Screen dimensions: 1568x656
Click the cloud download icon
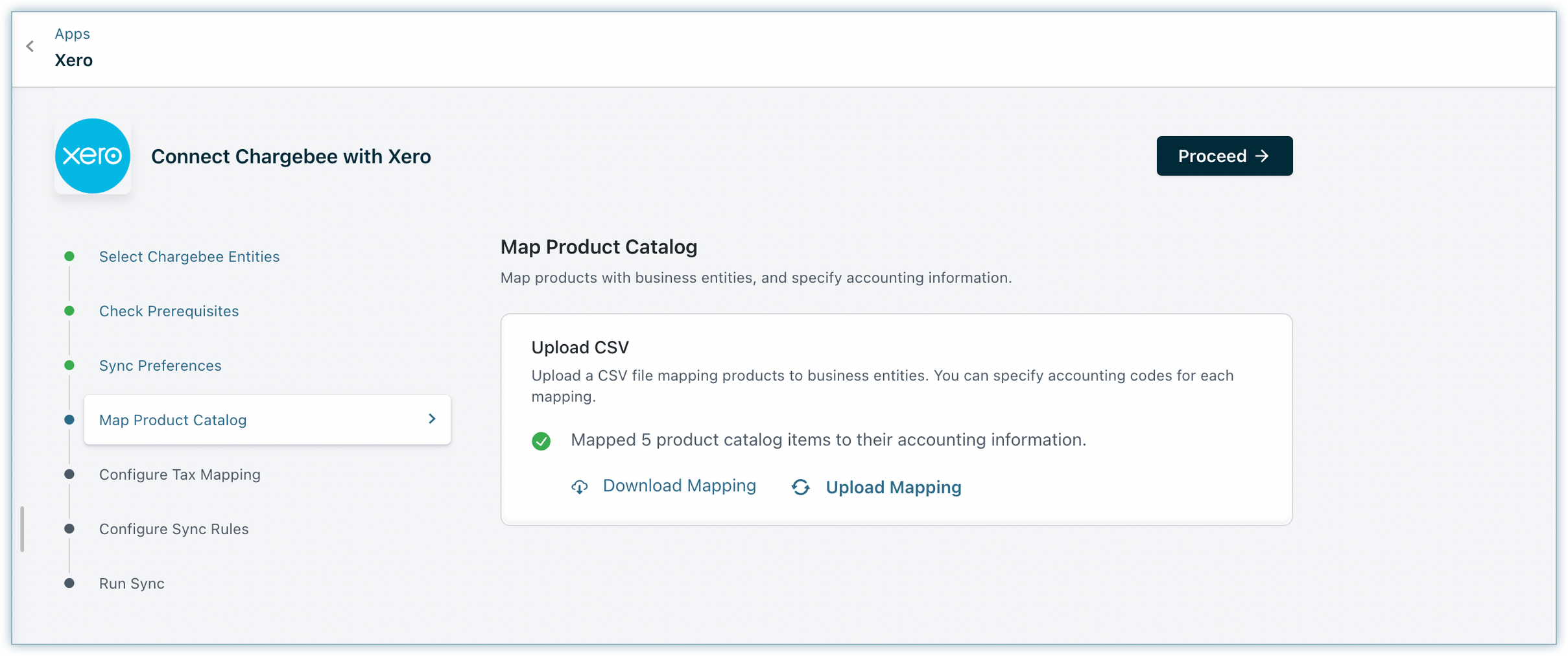[580, 487]
